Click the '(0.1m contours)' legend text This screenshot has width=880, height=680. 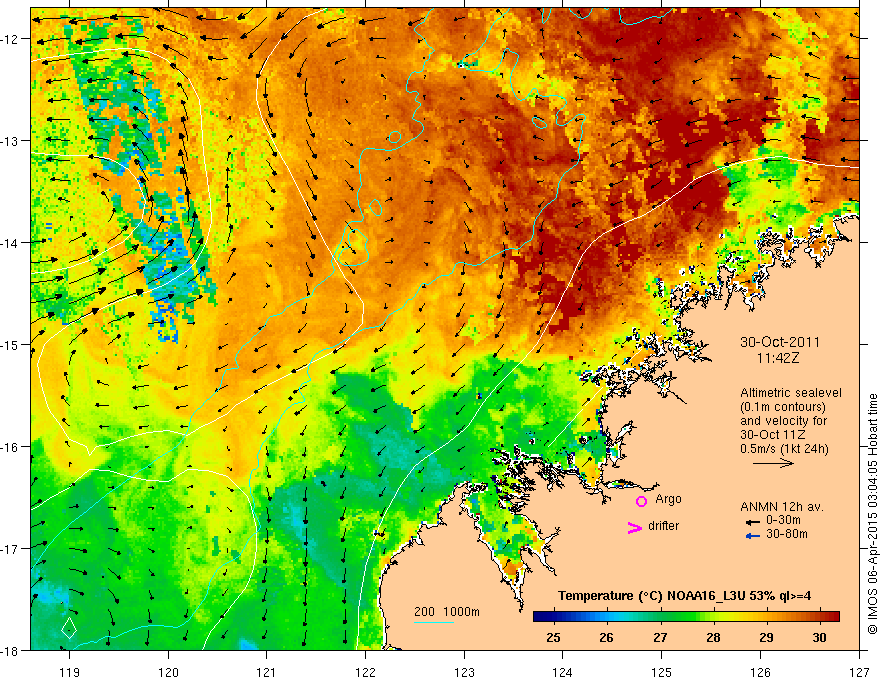[782, 407]
